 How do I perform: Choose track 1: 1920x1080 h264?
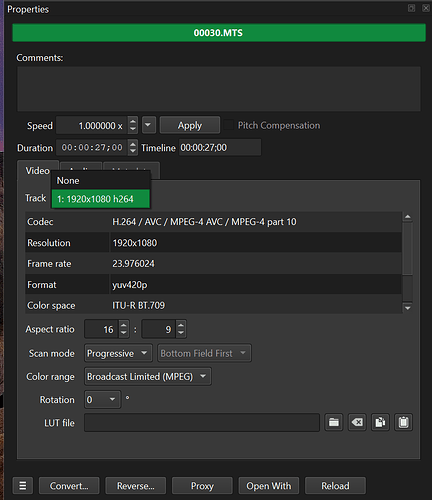[101, 199]
